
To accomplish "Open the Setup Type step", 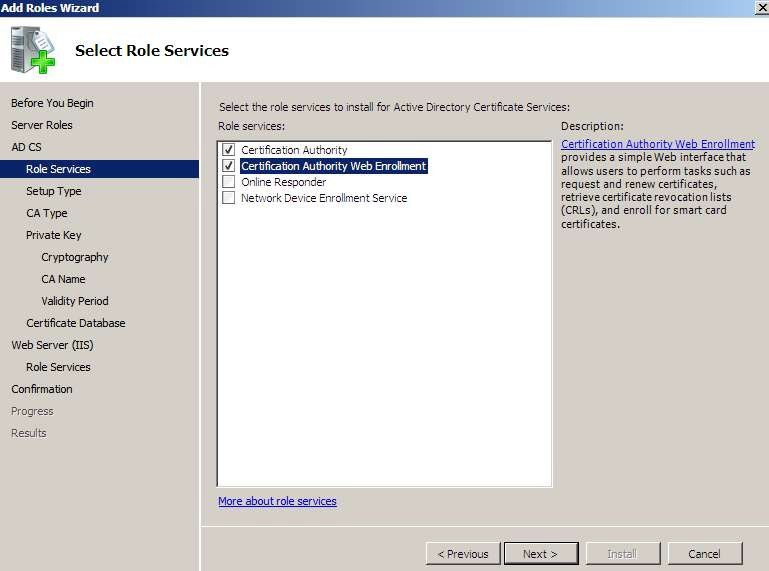I will 53,191.
